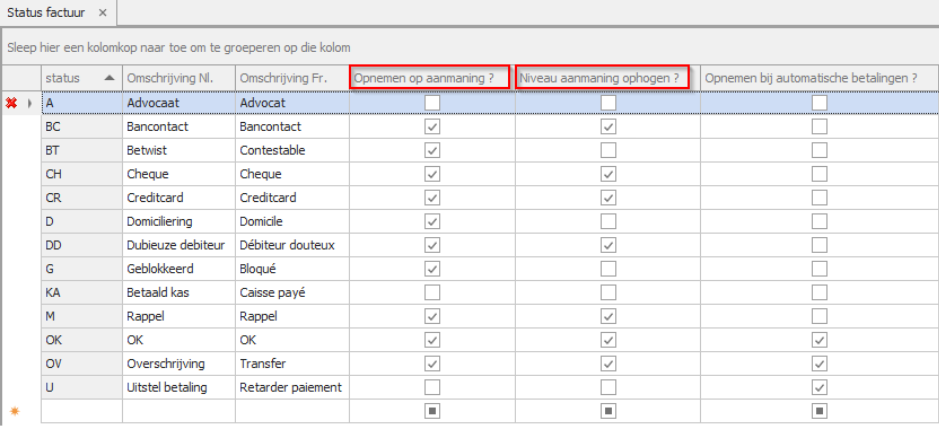
Task: Click the 'Contestable' French description cell
Action: [292, 150]
